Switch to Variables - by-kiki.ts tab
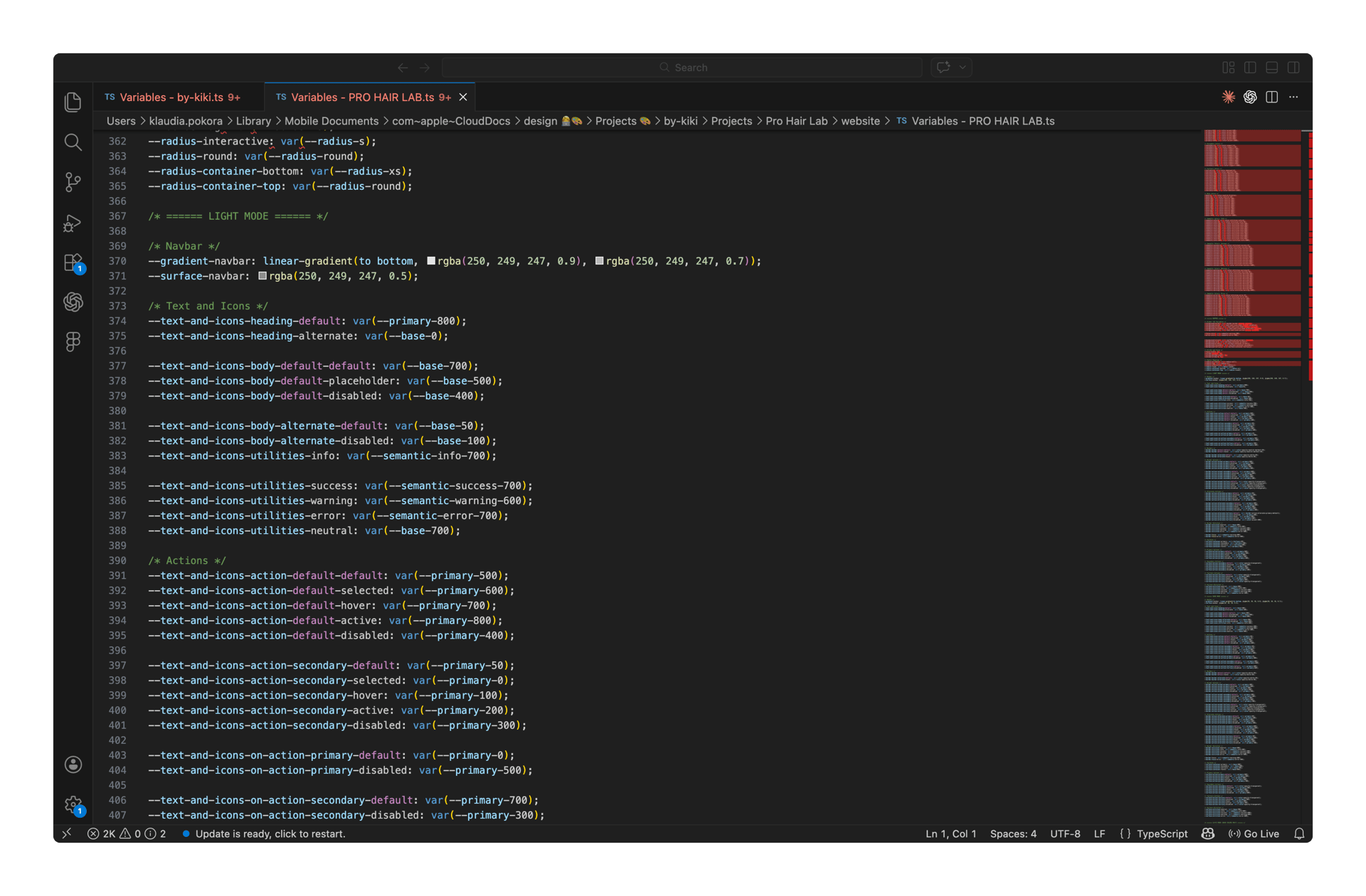 coord(171,97)
